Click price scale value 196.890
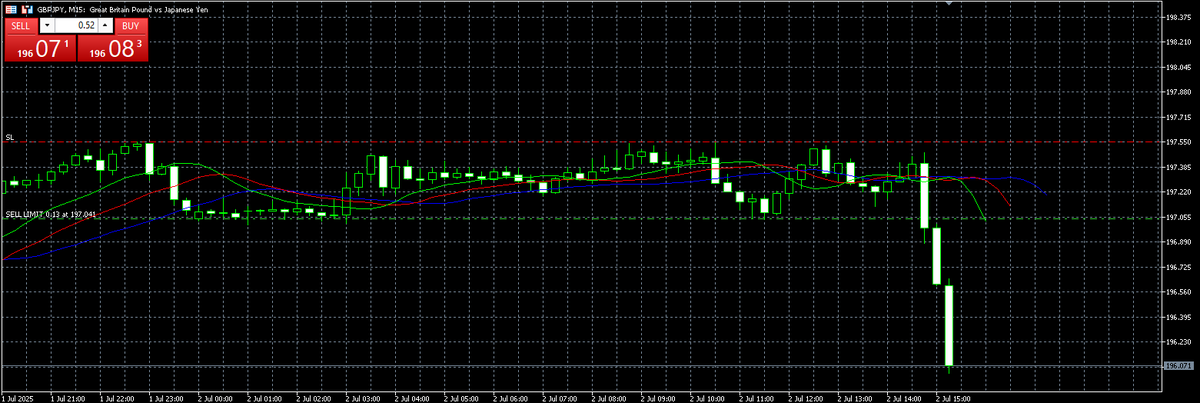The image size is (1200, 403). [x=1178, y=243]
